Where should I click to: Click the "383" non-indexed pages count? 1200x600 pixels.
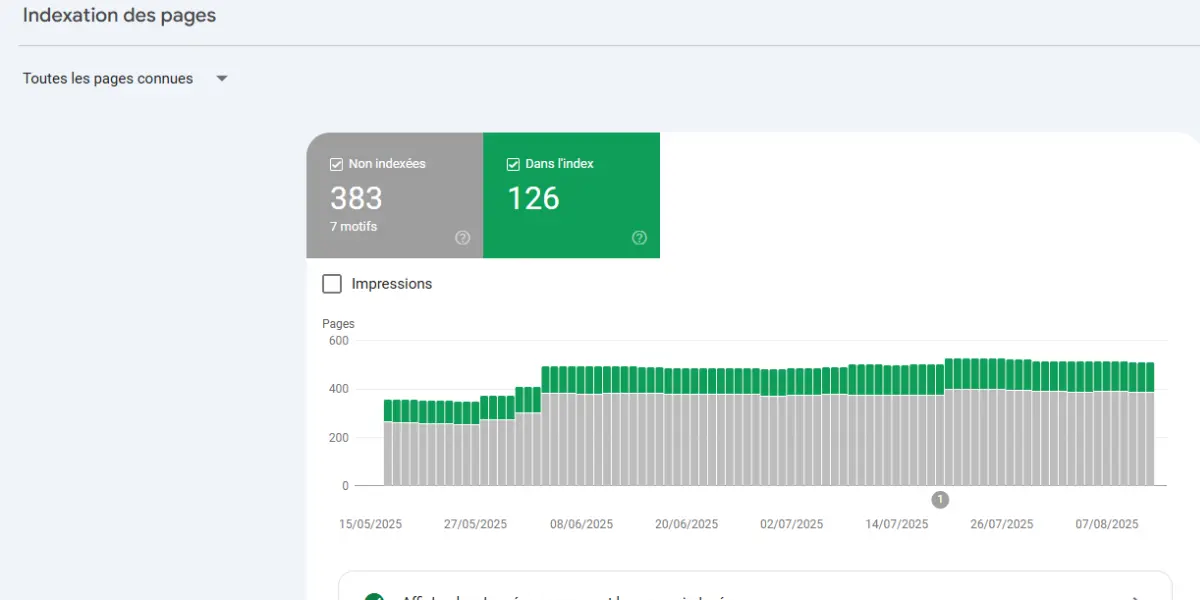[x=356, y=198]
